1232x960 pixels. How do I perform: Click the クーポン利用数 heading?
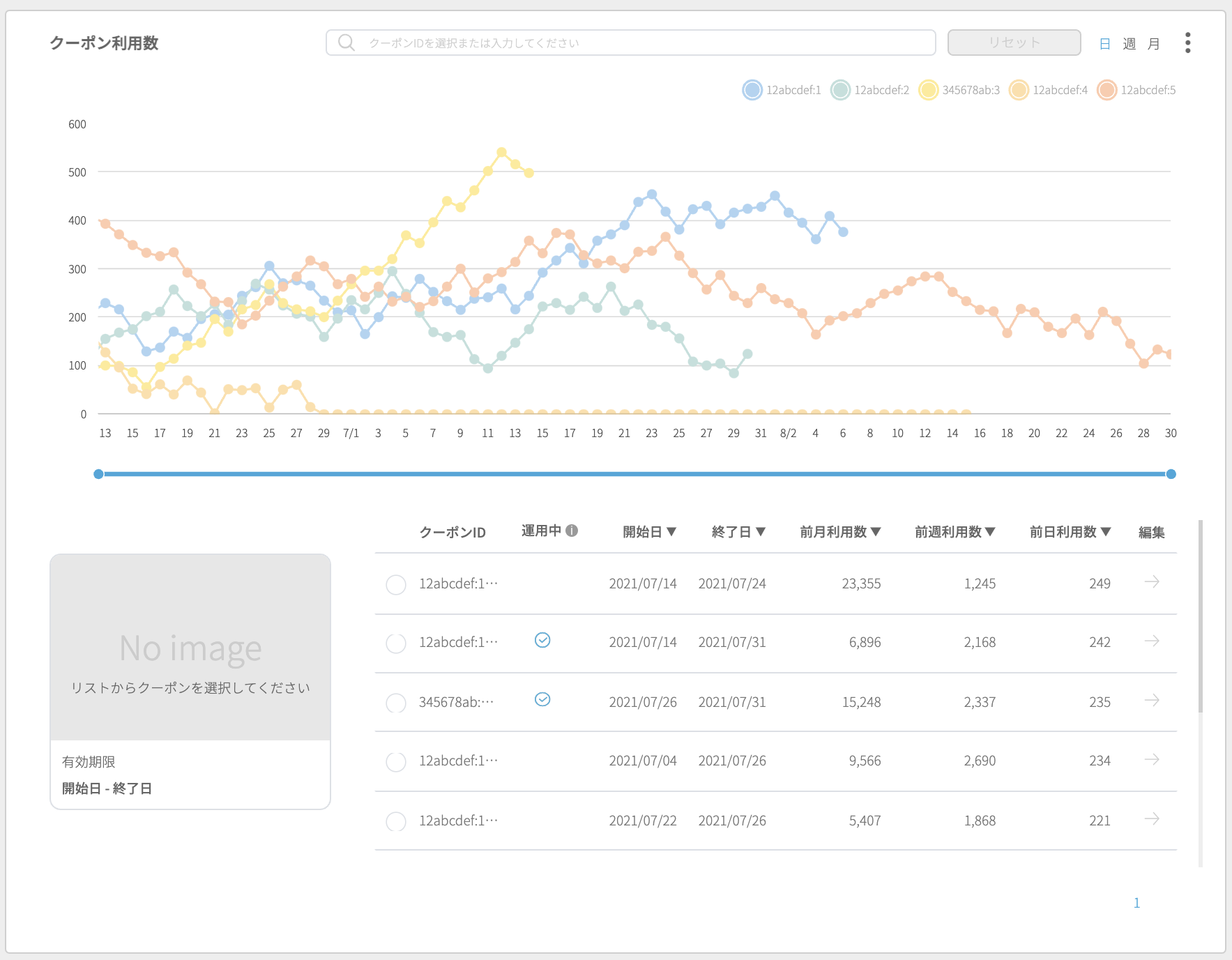coord(104,43)
